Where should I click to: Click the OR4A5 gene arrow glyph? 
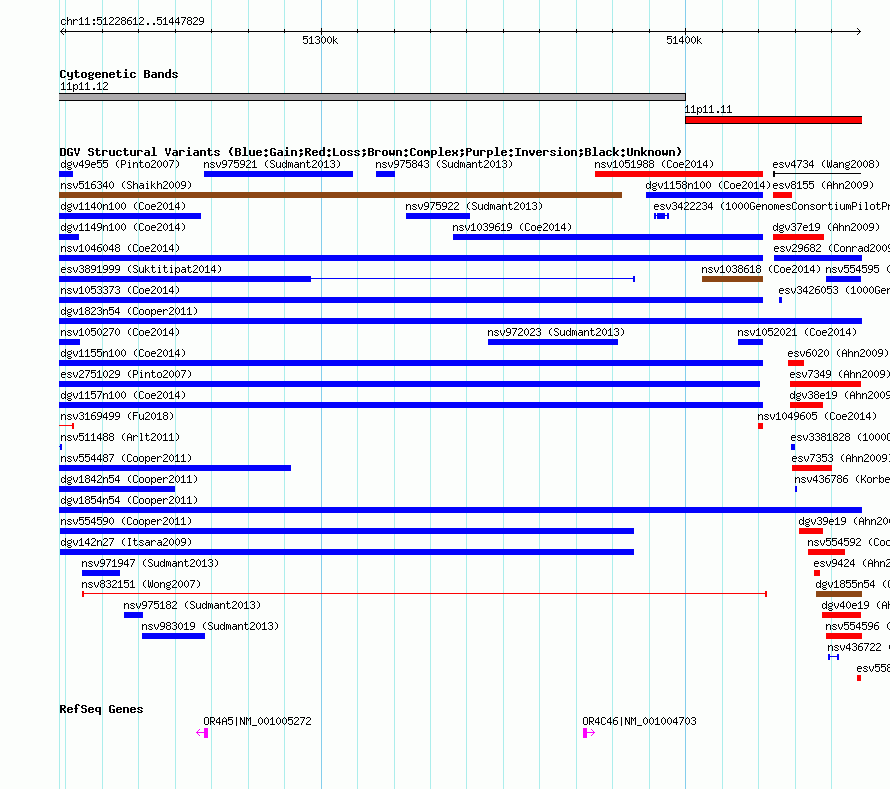pos(203,733)
